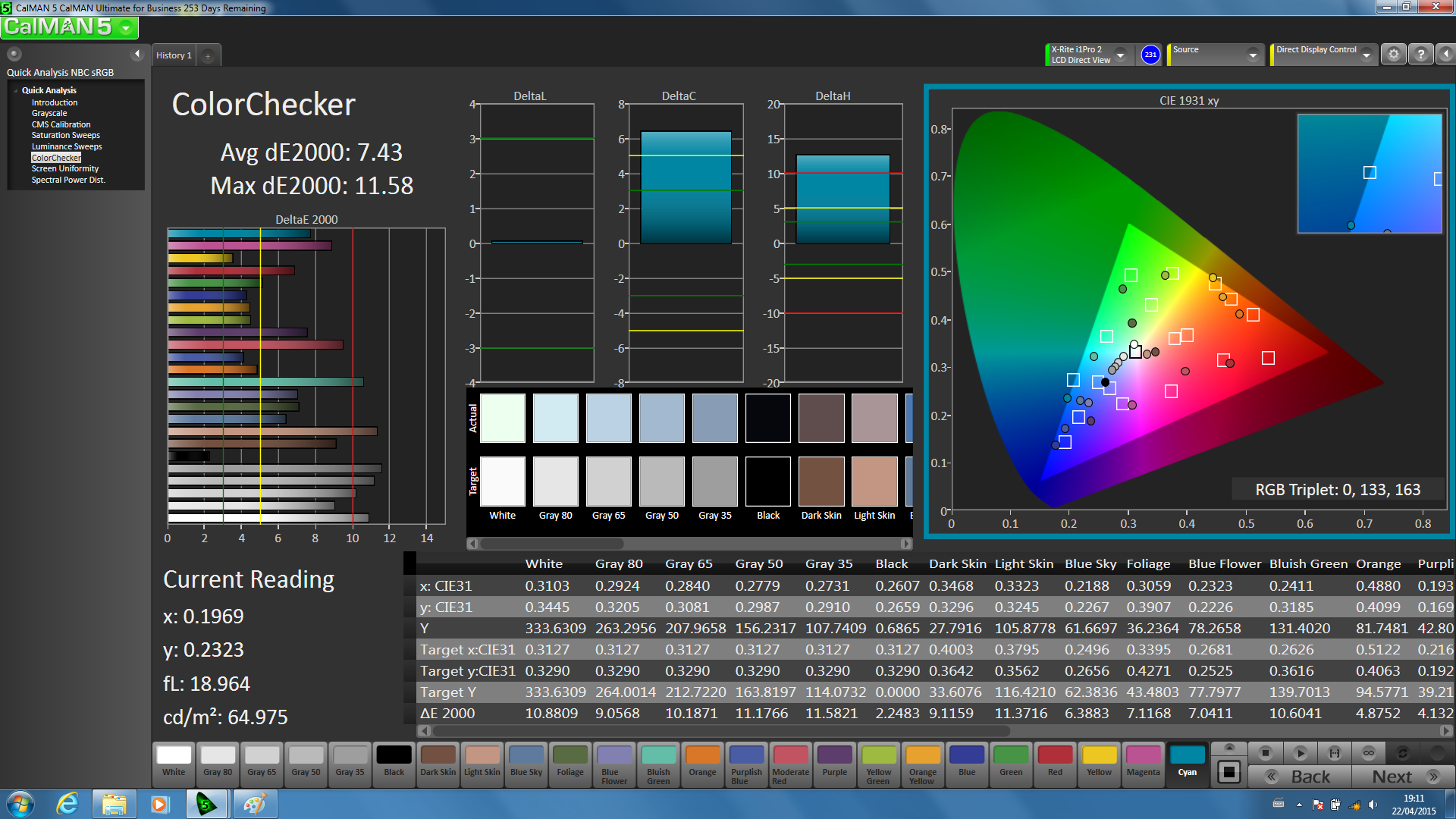Expand pattern options with up arrow
Screen dimensions: 1456x819
click(x=1229, y=748)
